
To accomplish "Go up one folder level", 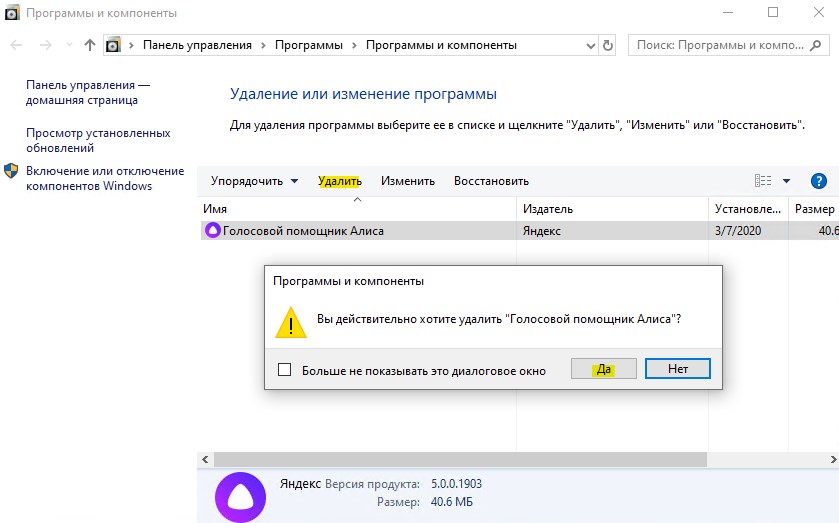I will point(90,46).
